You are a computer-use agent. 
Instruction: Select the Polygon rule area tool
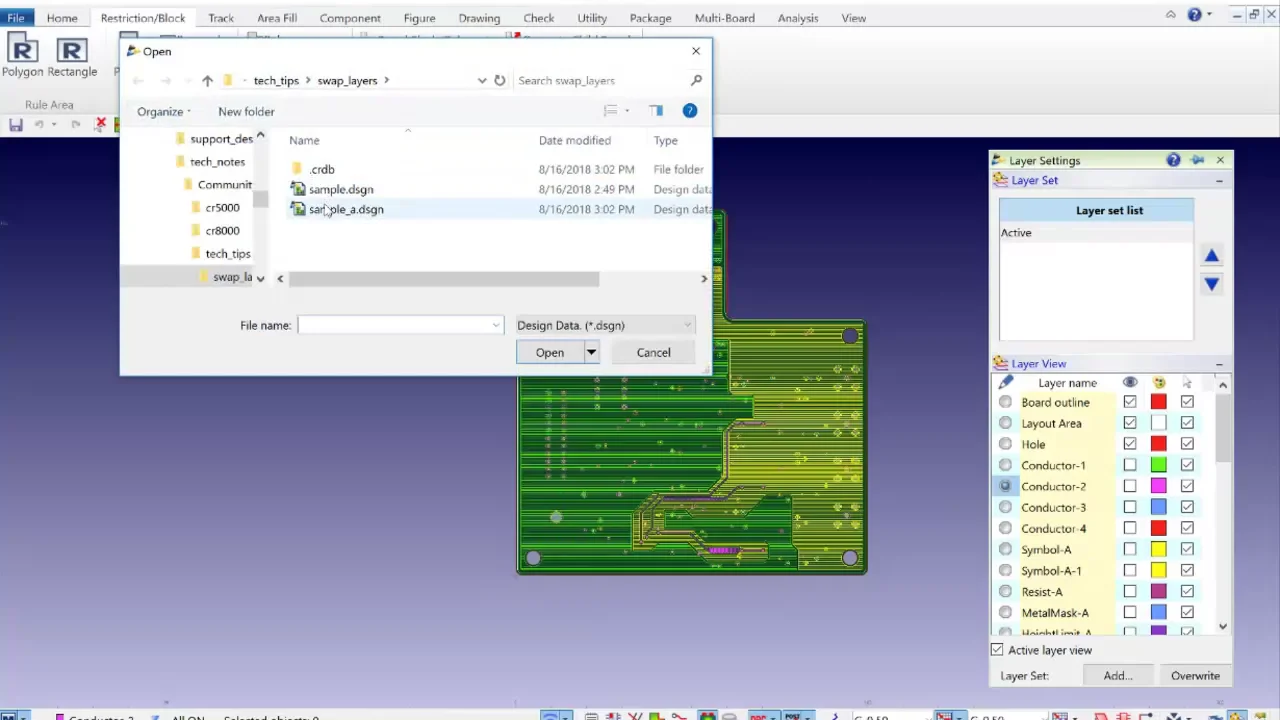pyautogui.click(x=22, y=56)
